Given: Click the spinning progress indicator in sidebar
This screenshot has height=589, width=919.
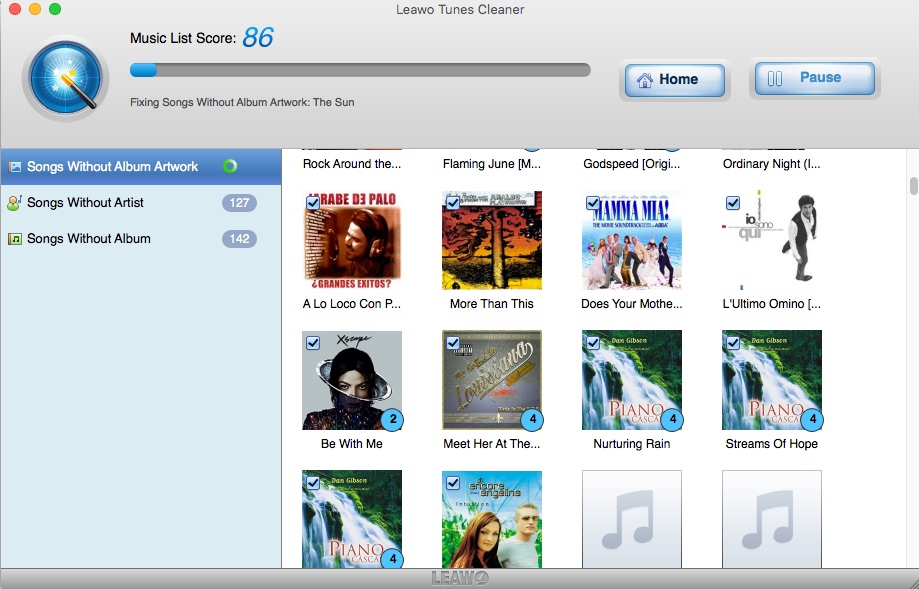Looking at the screenshot, I should (230, 166).
